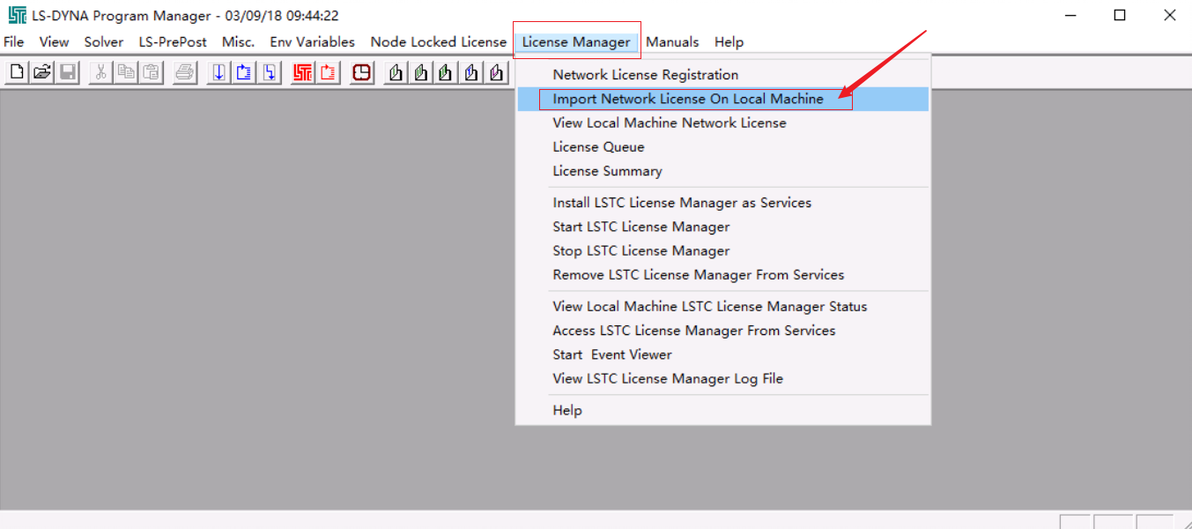The height and width of the screenshot is (529, 1192).
Task: Click Stop LSTC License Manager
Action: tap(641, 251)
